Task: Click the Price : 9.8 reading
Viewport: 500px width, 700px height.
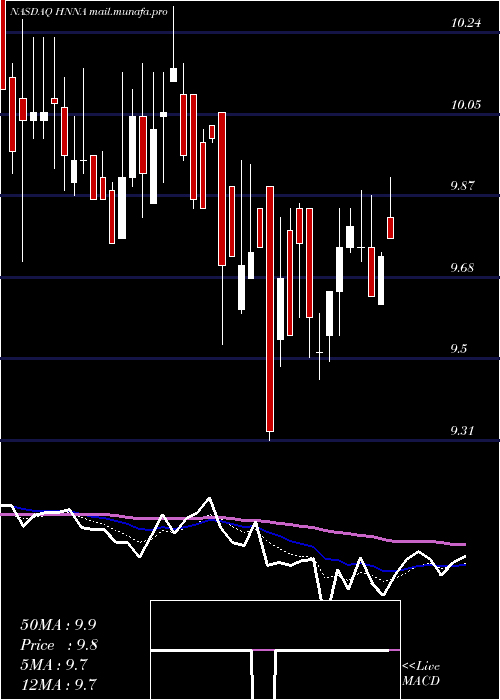Action: (x=59, y=645)
